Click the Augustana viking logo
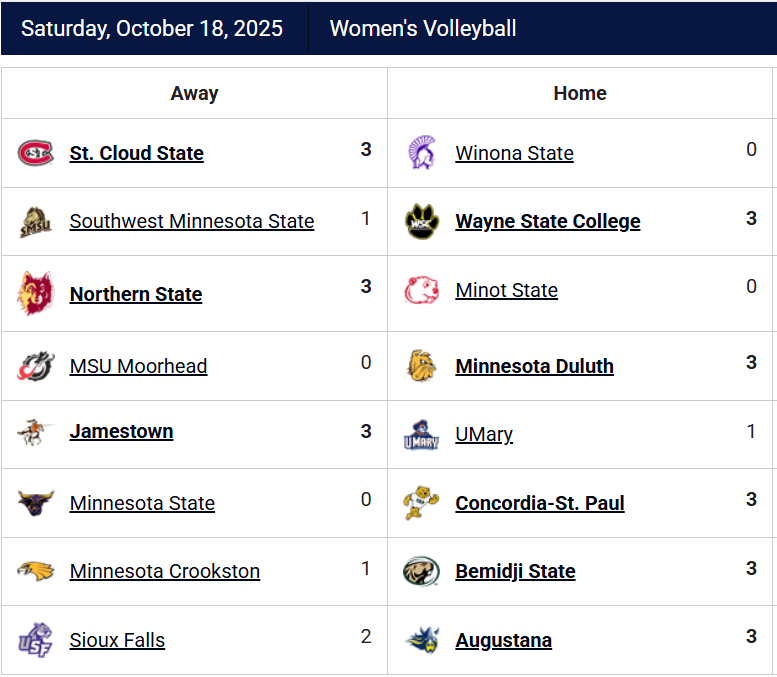 423,640
